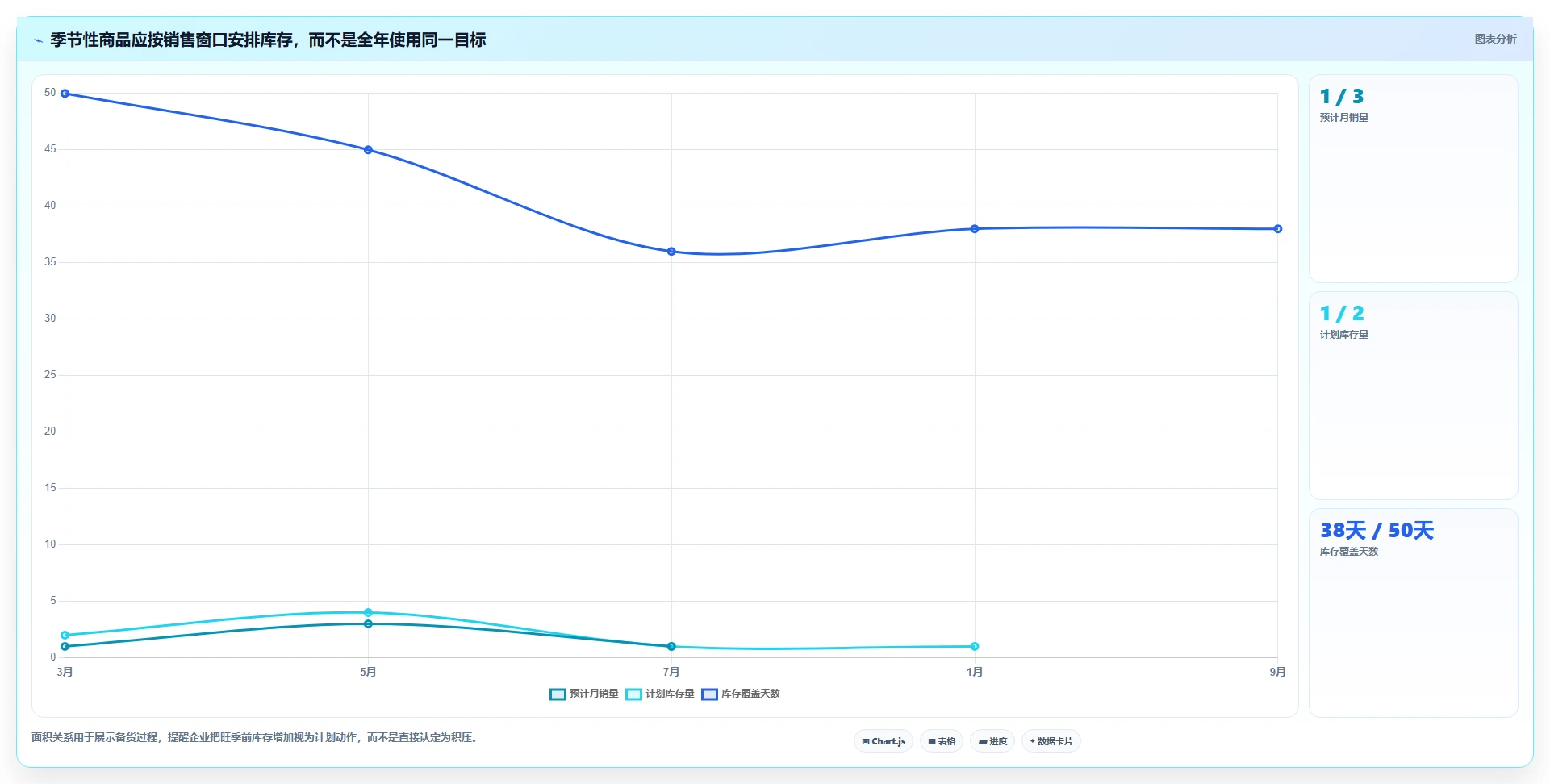Select the blue data point at 3月 value 50
Screen dimensions: 1550x784
(x=65, y=94)
